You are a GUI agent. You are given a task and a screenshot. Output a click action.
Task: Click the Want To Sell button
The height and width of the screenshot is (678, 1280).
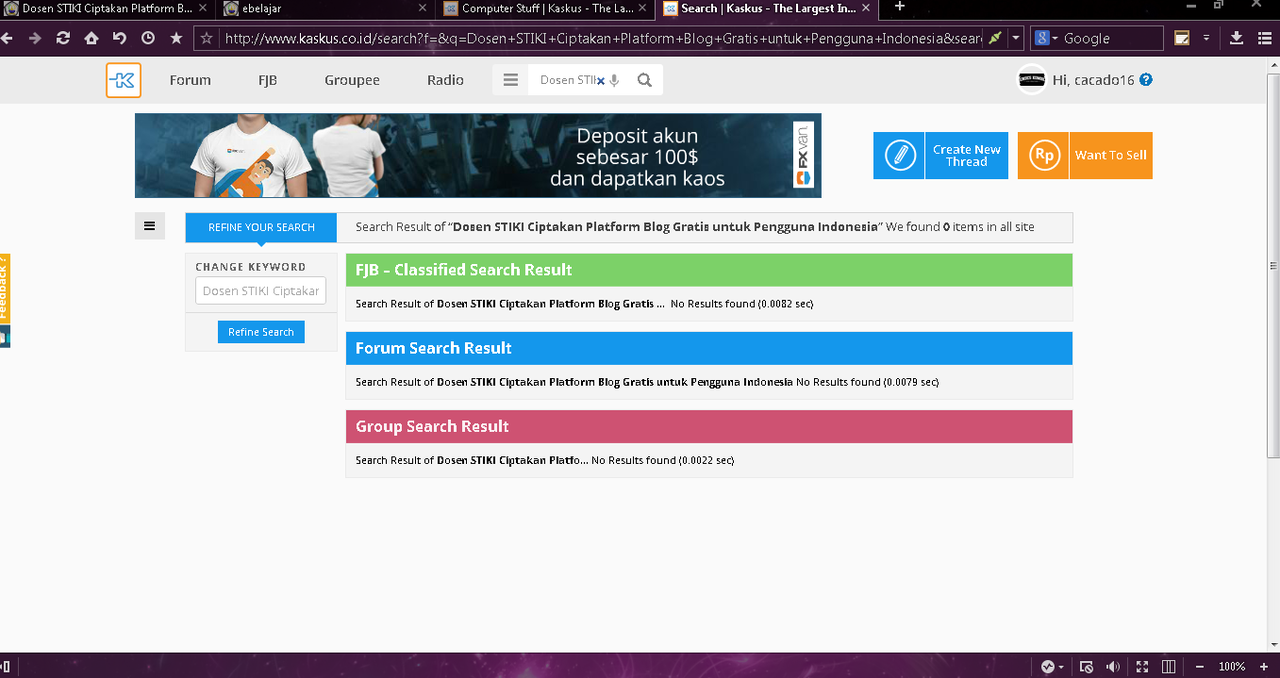[1085, 155]
